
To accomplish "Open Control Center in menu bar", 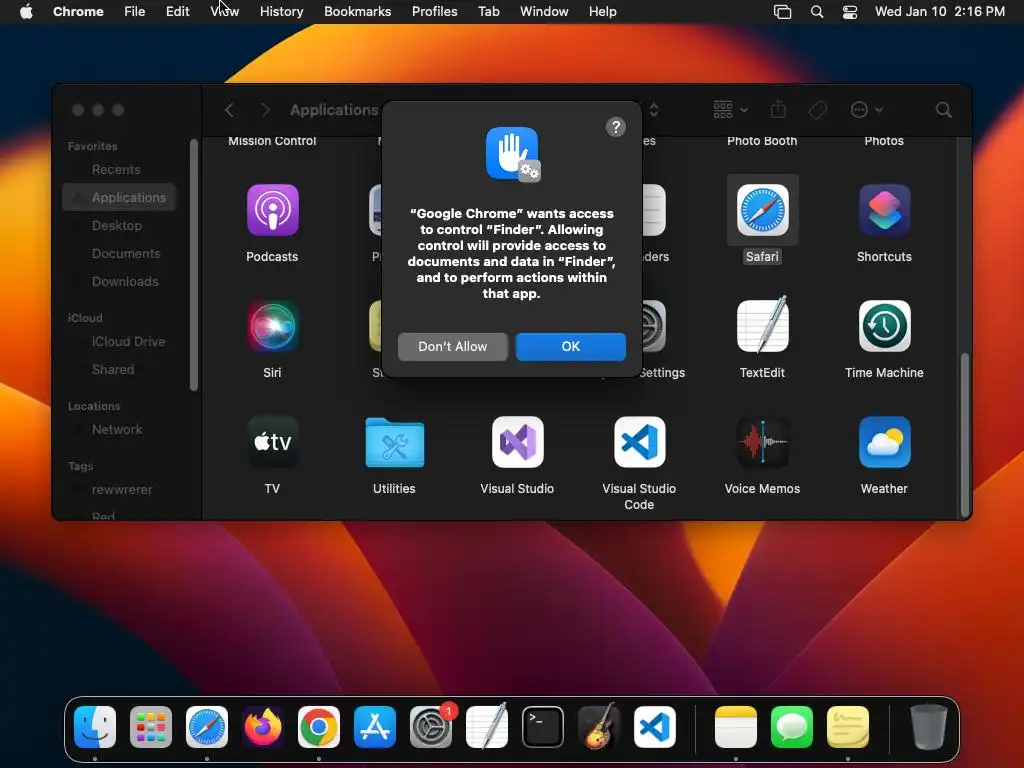I will pyautogui.click(x=850, y=12).
